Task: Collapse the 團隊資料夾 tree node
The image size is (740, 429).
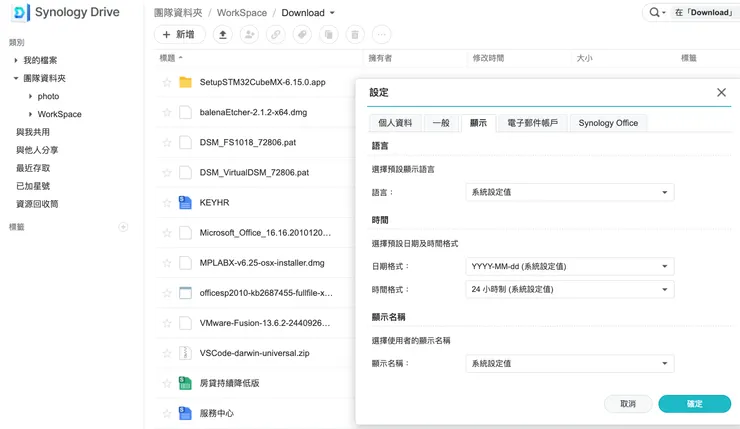Action: coord(16,78)
